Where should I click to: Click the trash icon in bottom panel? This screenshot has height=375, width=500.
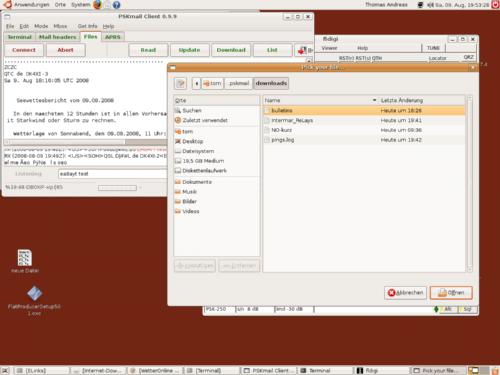496,371
